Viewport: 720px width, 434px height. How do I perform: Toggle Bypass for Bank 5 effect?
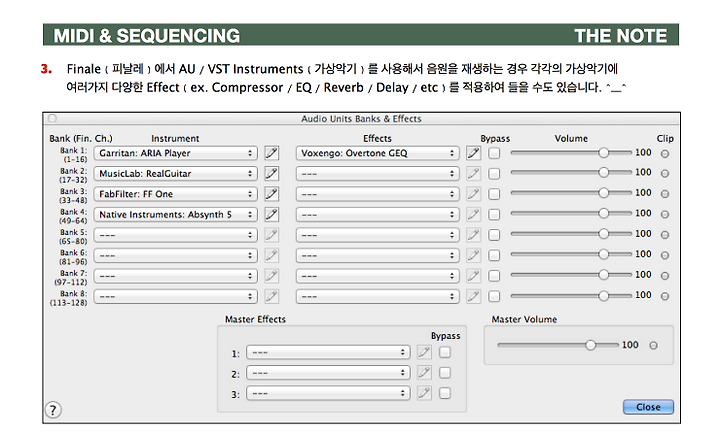pos(494,235)
